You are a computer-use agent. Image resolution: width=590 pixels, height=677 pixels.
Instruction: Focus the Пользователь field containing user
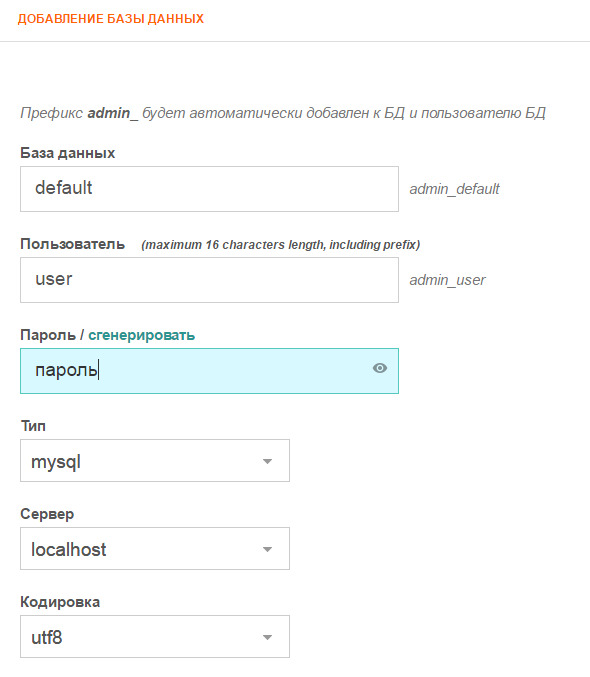209,280
